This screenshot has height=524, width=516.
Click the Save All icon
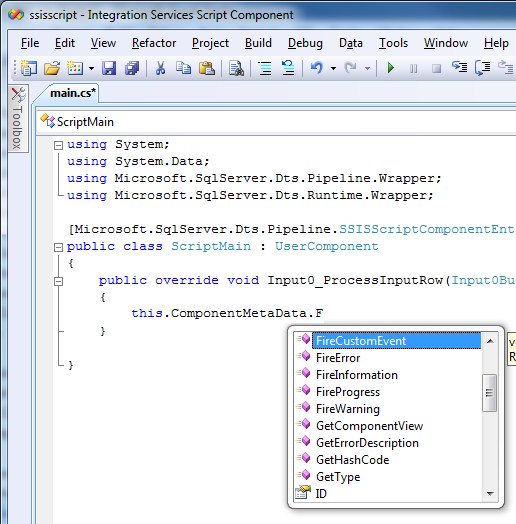click(132, 68)
